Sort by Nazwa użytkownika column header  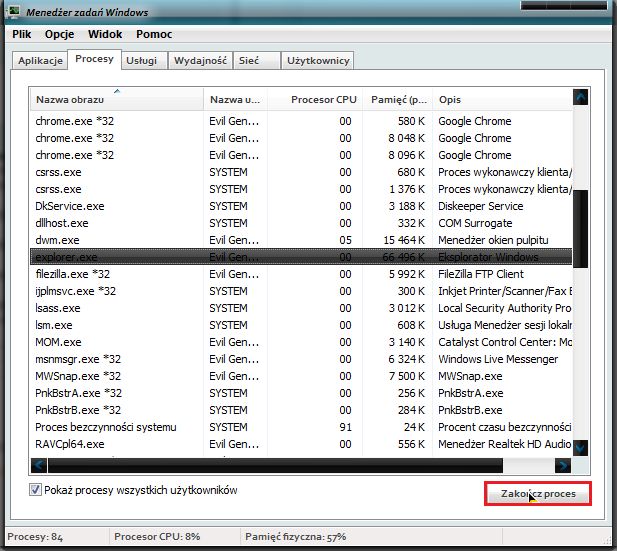(235, 100)
